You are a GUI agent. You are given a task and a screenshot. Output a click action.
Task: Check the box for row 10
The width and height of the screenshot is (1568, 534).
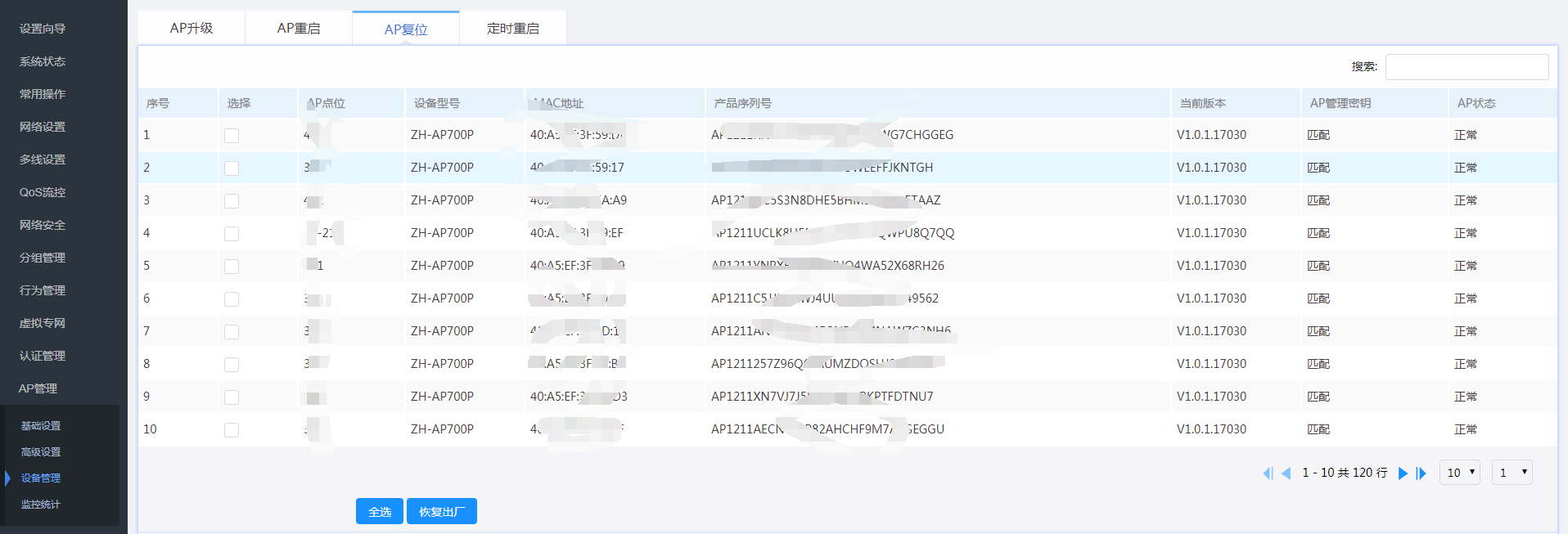pyautogui.click(x=232, y=429)
